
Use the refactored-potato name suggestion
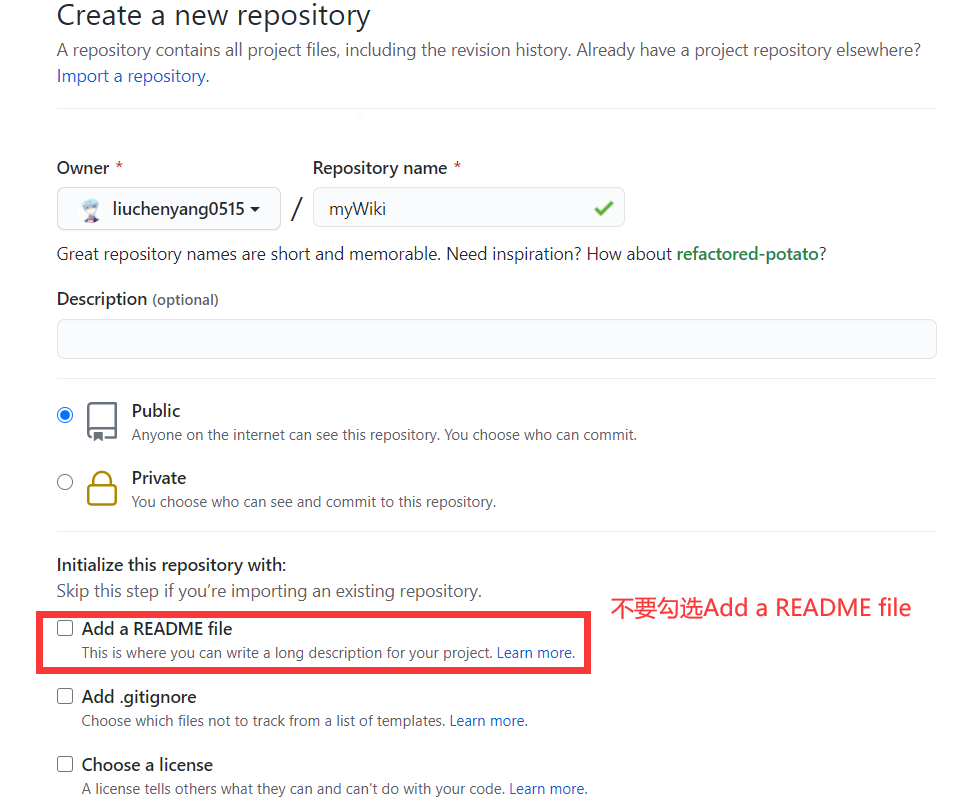coord(747,254)
